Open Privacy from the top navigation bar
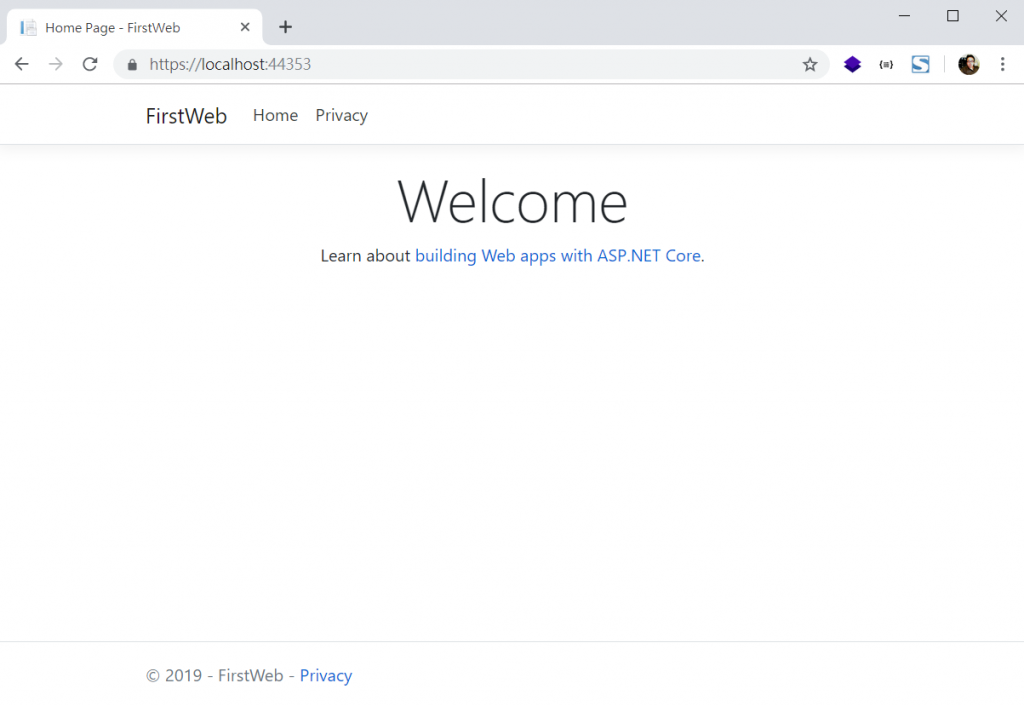1024x706 pixels. tap(341, 116)
